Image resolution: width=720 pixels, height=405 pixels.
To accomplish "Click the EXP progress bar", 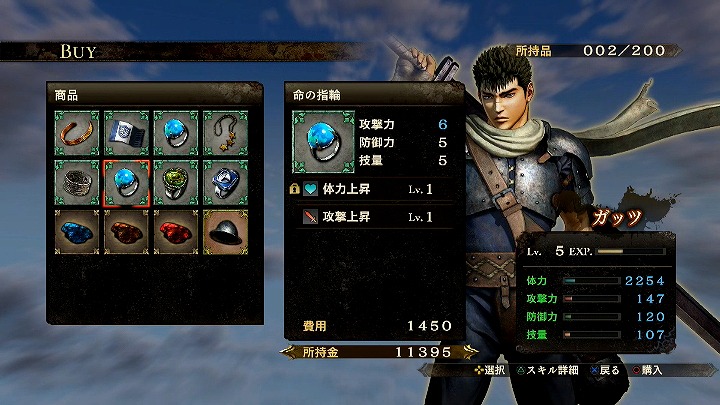I will pyautogui.click(x=631, y=252).
